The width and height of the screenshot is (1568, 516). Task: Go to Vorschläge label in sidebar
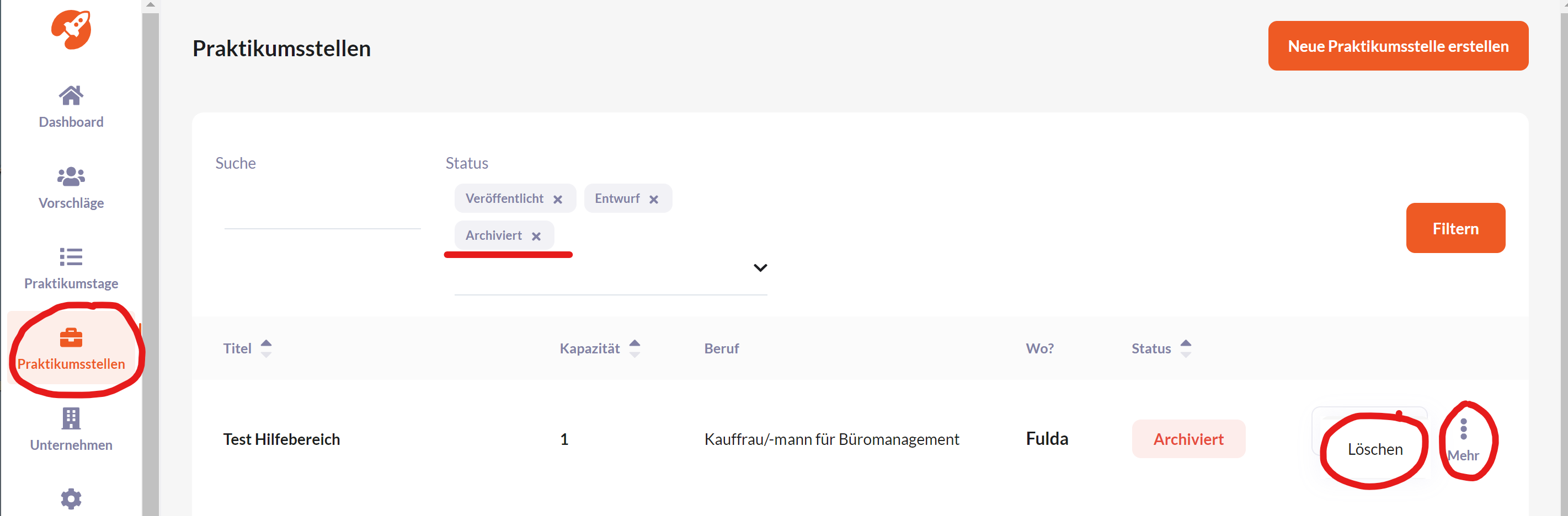(71, 203)
